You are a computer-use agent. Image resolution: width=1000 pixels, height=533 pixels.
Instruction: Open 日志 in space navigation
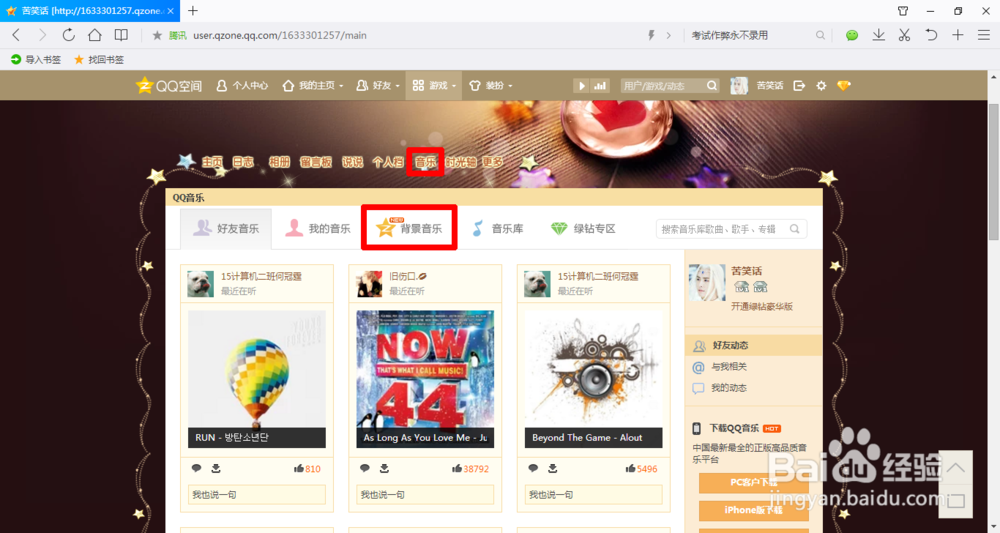[x=243, y=162]
